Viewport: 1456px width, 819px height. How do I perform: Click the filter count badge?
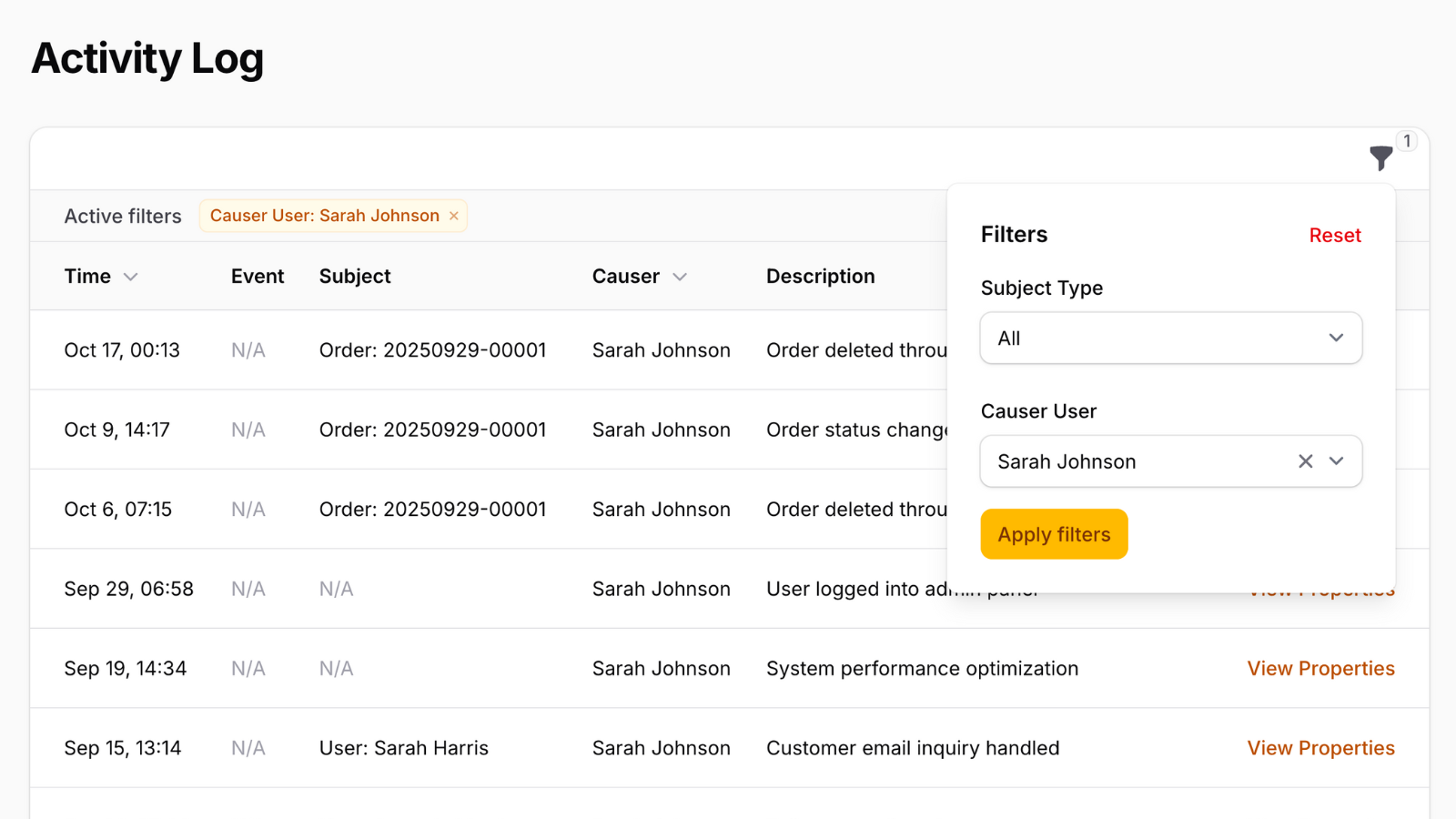(x=1407, y=141)
